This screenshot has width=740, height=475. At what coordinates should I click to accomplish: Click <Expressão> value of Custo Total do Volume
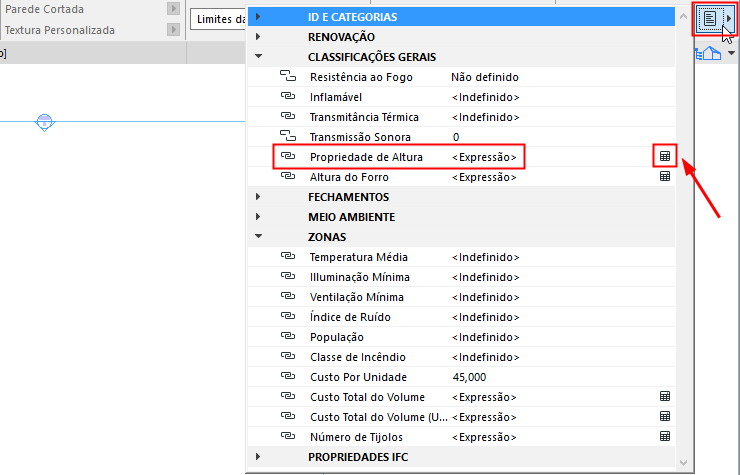pos(484,397)
